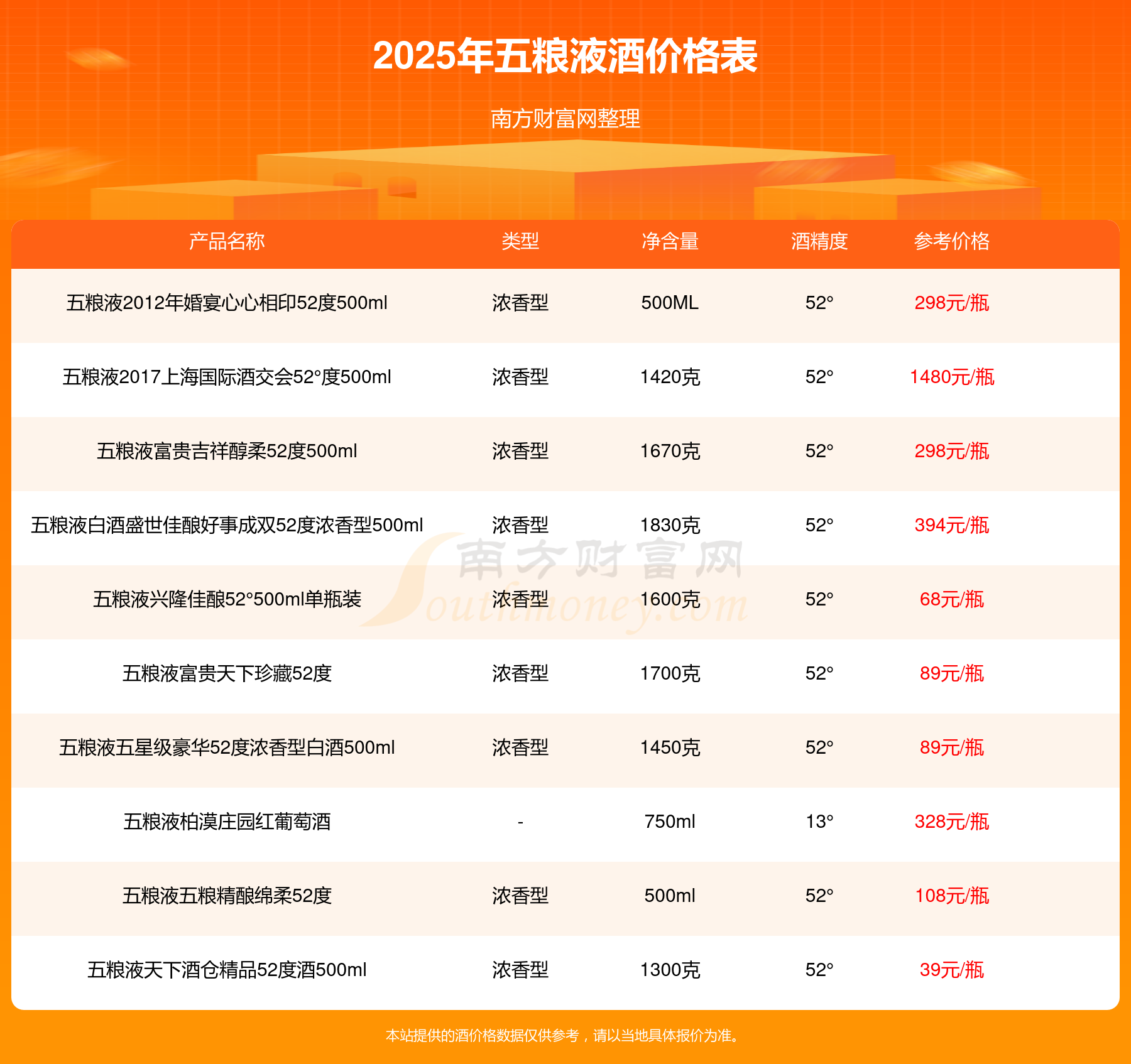Click the 500ml content for 五粮精酿绵柔
The height and width of the screenshot is (1064, 1131).
670,896
